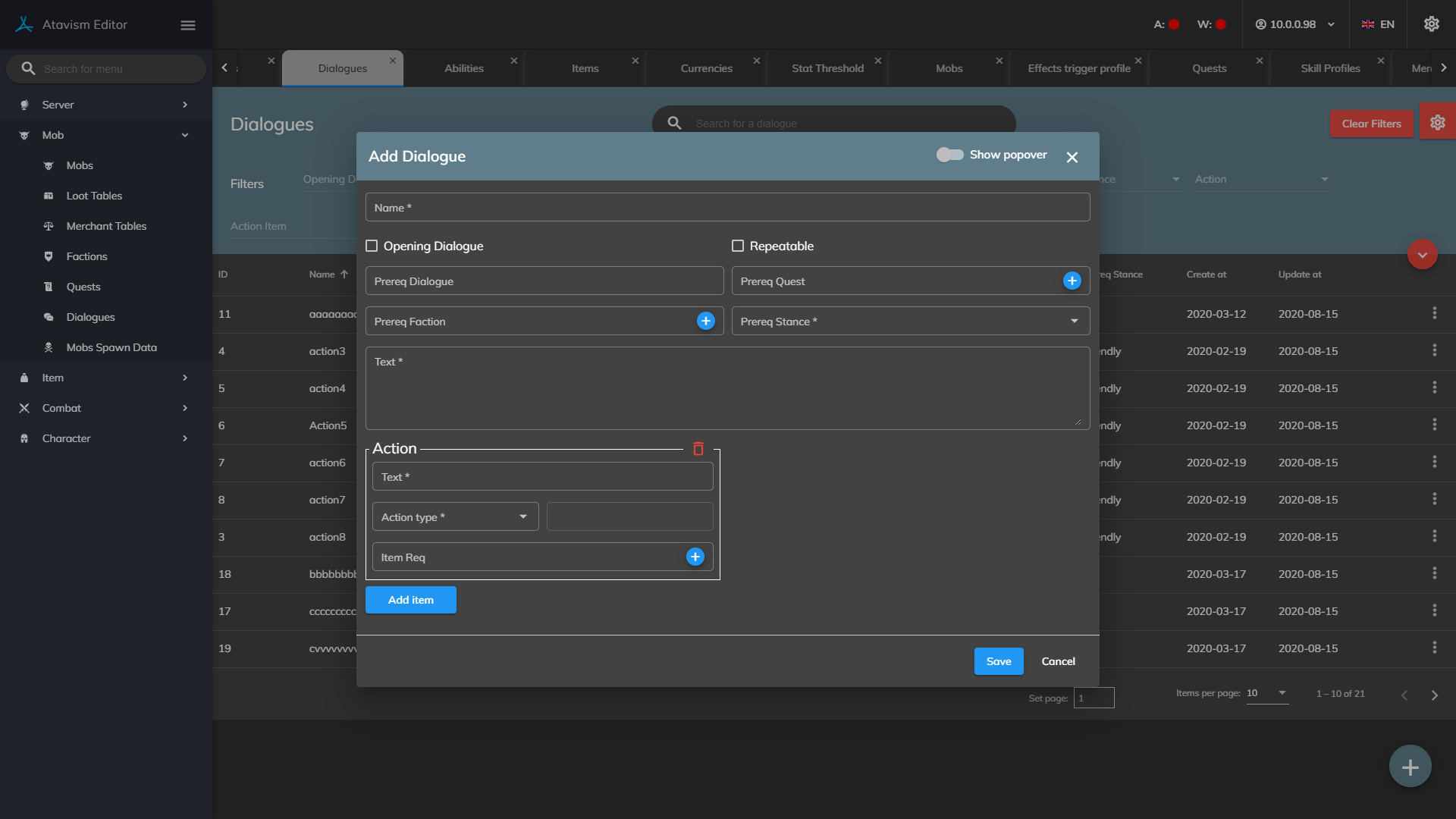The height and width of the screenshot is (819, 1456).
Task: Open the Action type dropdown
Action: click(x=455, y=517)
